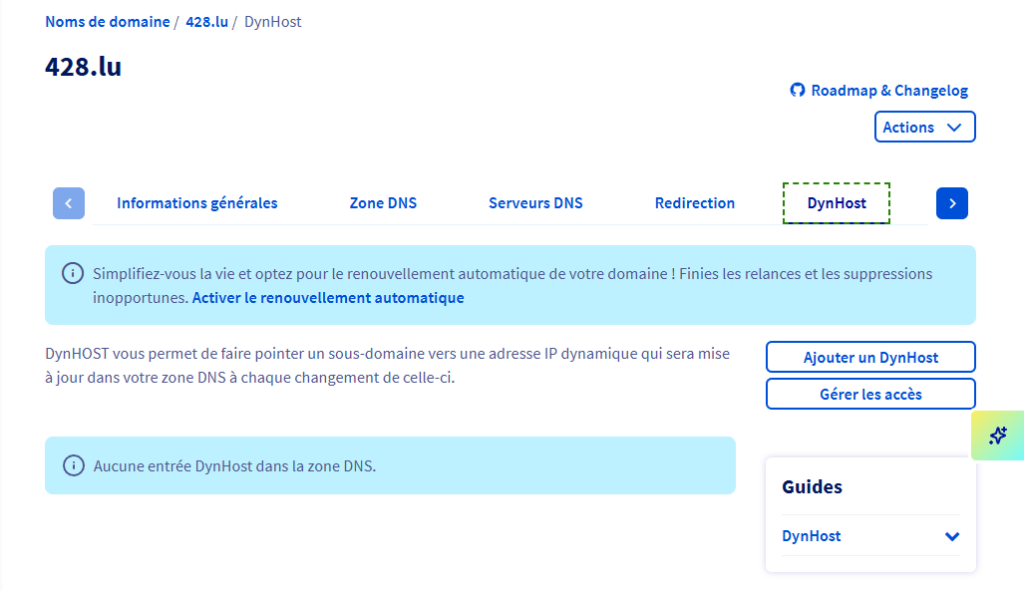Click the GitHub icon next to Roadmap & Changelog
Screen dimensions: 1024x591
click(x=797, y=90)
